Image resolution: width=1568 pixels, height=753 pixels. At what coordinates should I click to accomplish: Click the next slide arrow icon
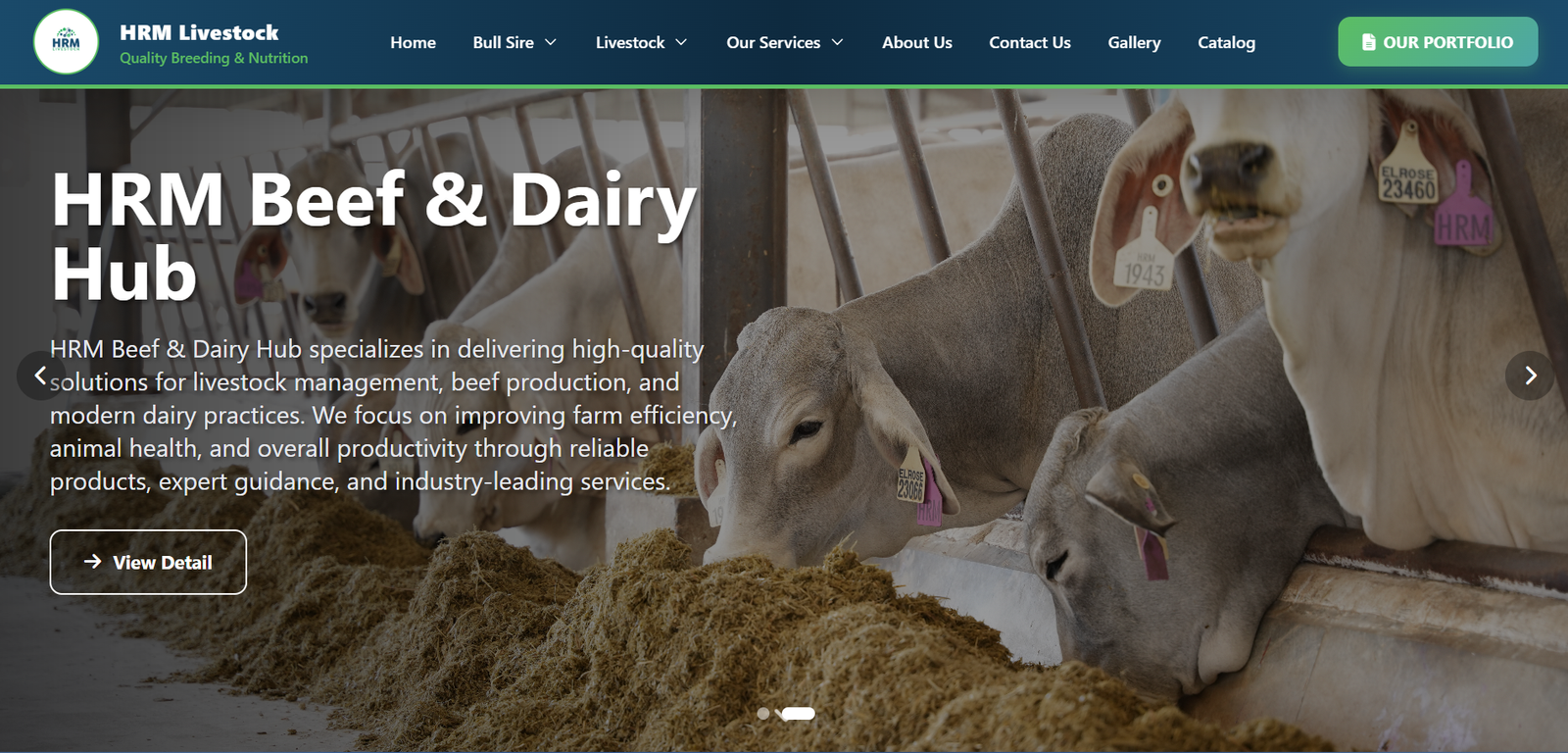click(x=1530, y=376)
